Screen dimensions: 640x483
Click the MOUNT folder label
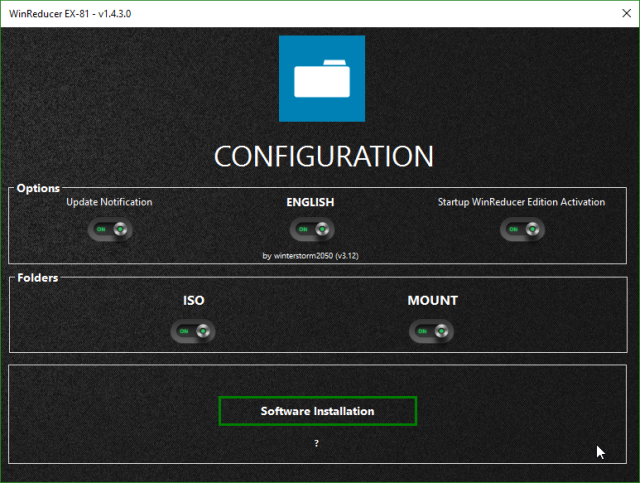point(433,300)
